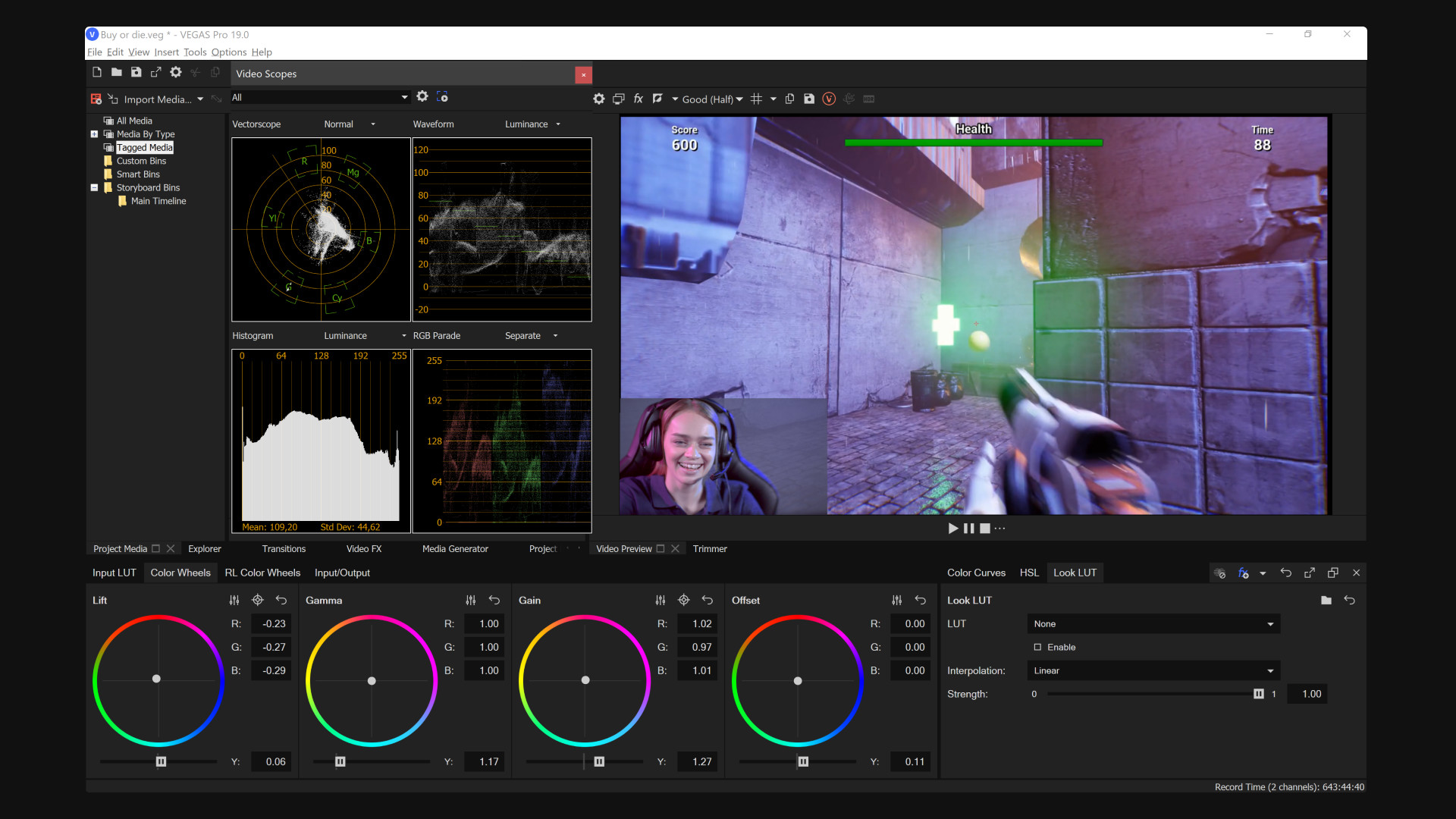Click the Play button below the preview
This screenshot has height=819, width=1456.
coord(952,529)
